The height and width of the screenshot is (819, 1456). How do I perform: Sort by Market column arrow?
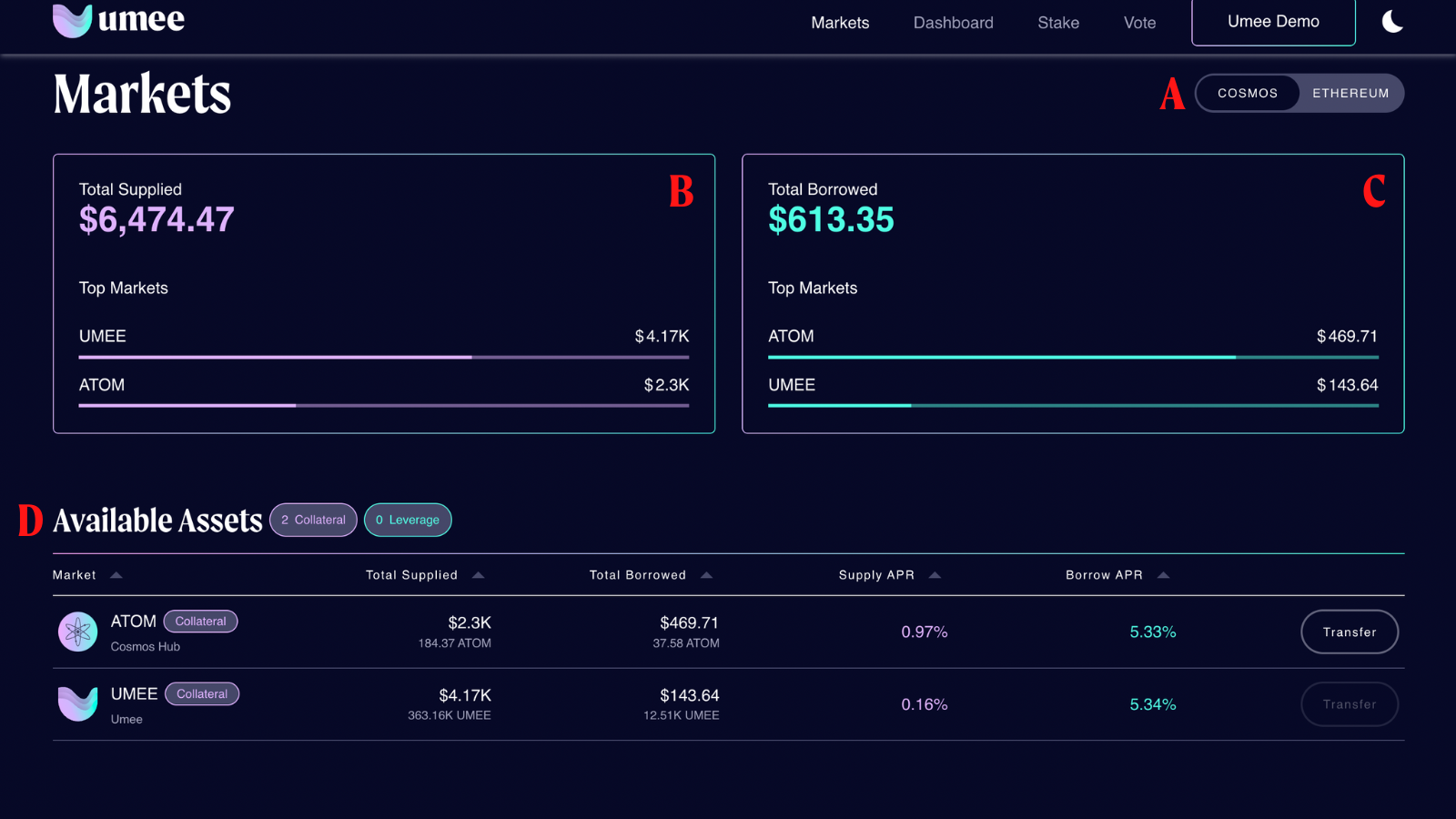pos(116,575)
